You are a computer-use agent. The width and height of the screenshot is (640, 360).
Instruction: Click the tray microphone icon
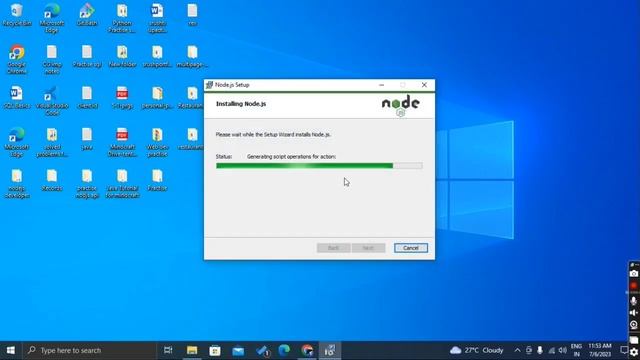coord(540,350)
